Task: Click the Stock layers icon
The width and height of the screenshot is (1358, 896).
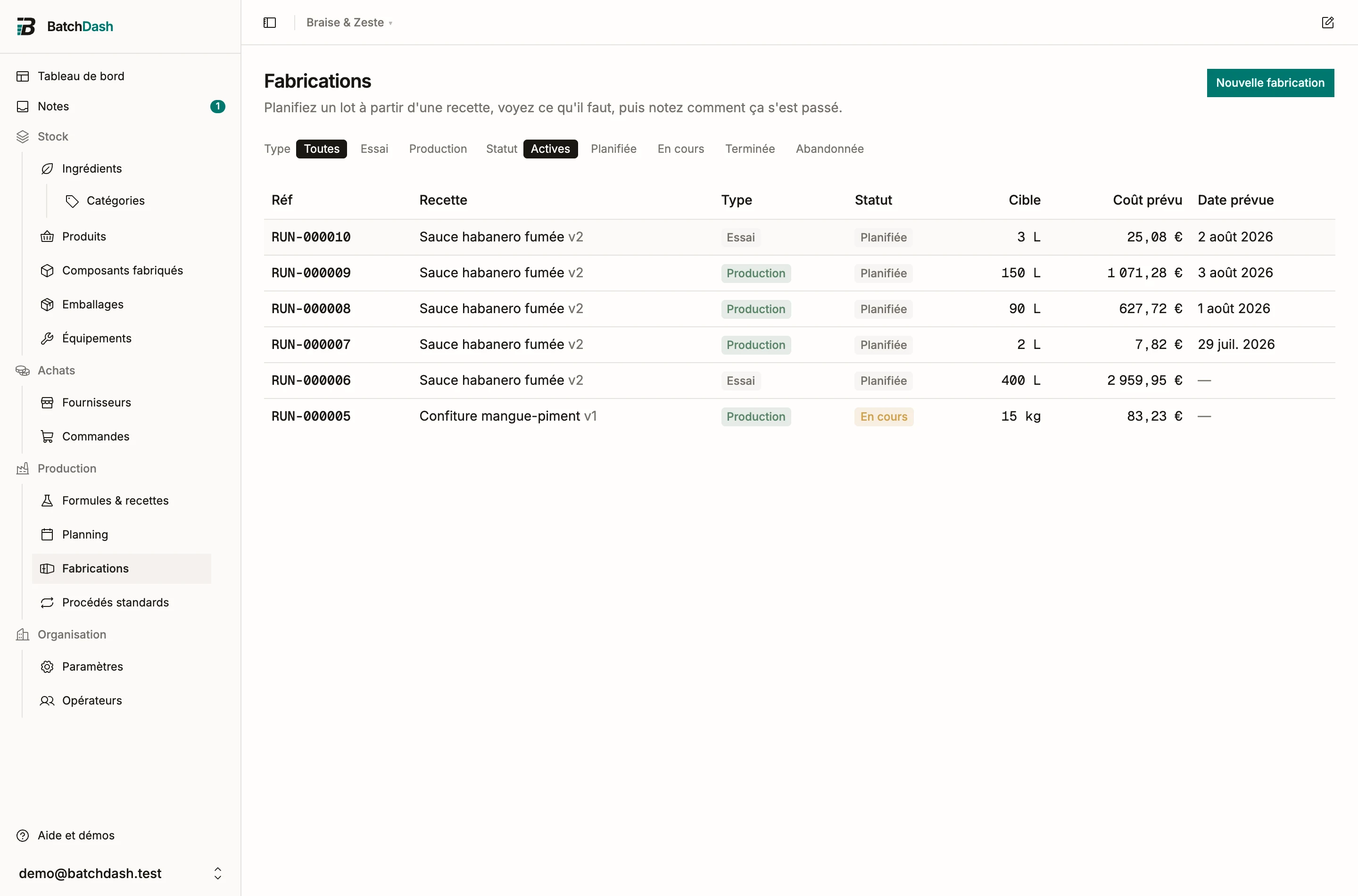Action: (x=23, y=137)
